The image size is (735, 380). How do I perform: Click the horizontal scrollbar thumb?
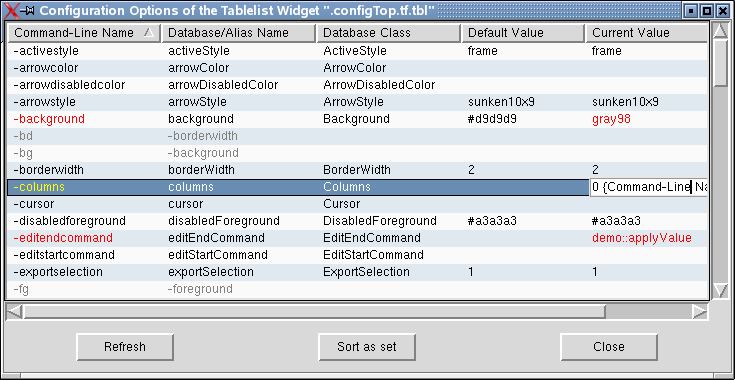tap(314, 311)
